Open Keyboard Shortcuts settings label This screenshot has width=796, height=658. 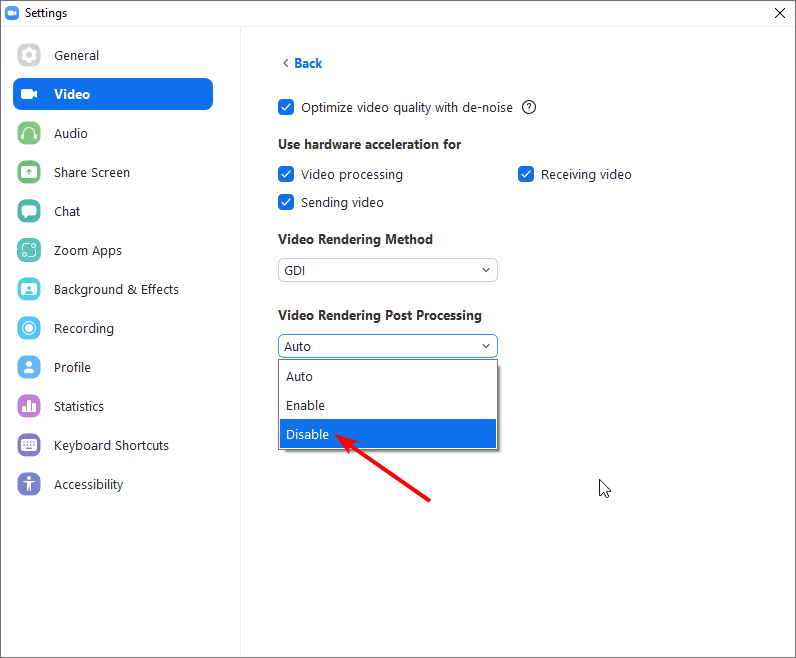click(x=111, y=446)
